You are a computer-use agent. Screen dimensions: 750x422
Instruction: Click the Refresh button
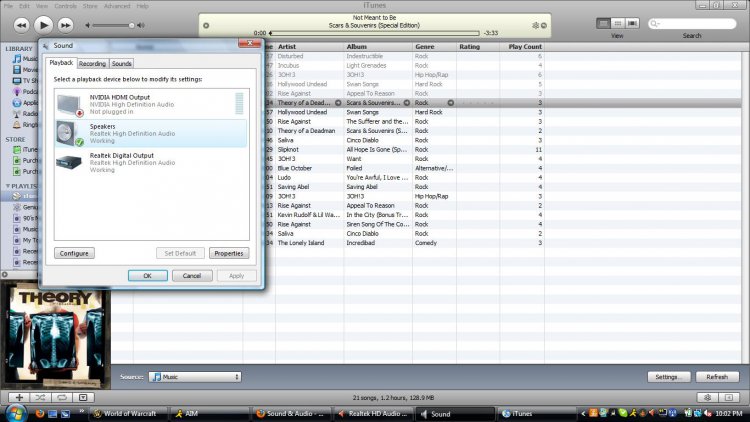tap(717, 377)
